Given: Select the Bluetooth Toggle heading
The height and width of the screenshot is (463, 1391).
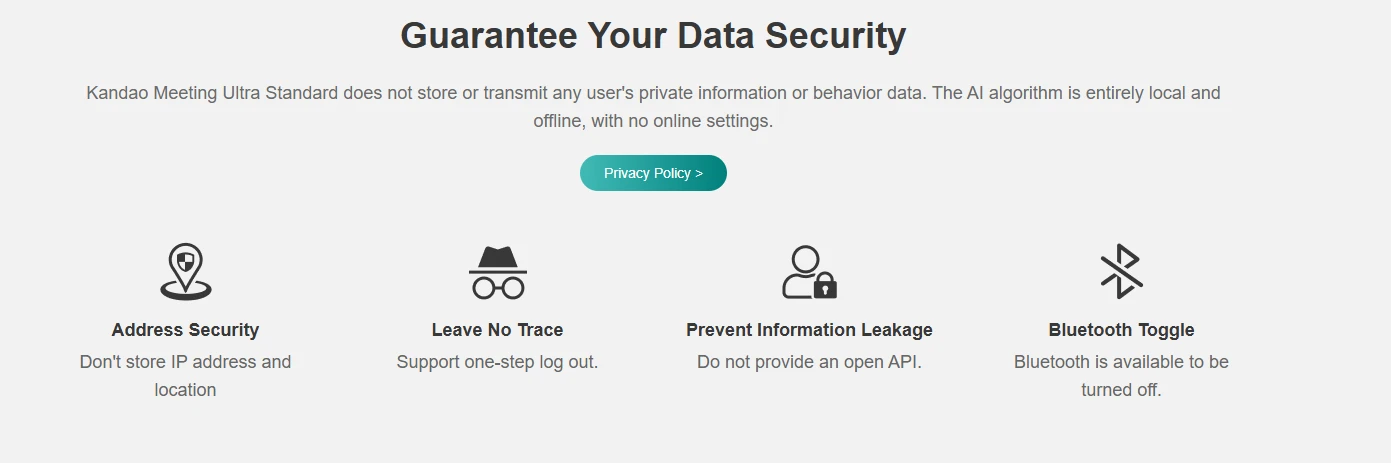Looking at the screenshot, I should pyautogui.click(x=1121, y=330).
